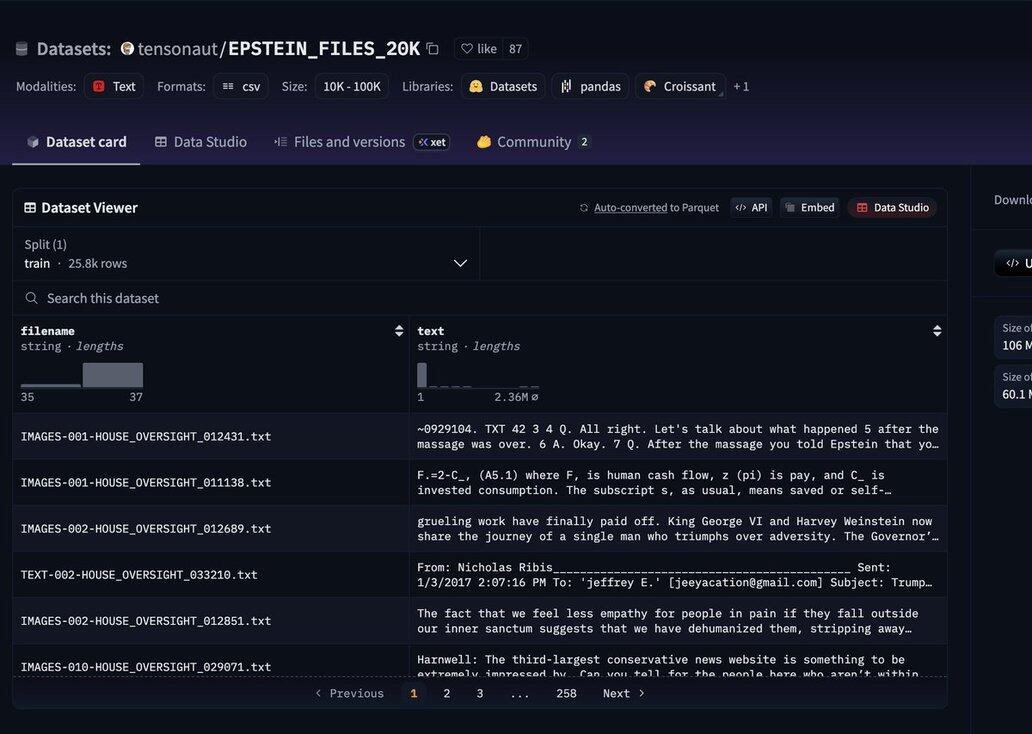Viewport: 1032px width, 734px height.
Task: Like the dataset with the heart button
Action: tap(479, 49)
